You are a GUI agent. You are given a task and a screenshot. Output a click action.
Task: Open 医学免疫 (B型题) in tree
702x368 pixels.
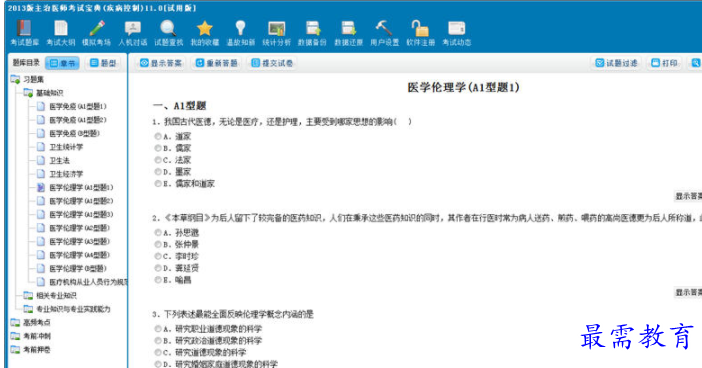pyautogui.click(x=68, y=133)
